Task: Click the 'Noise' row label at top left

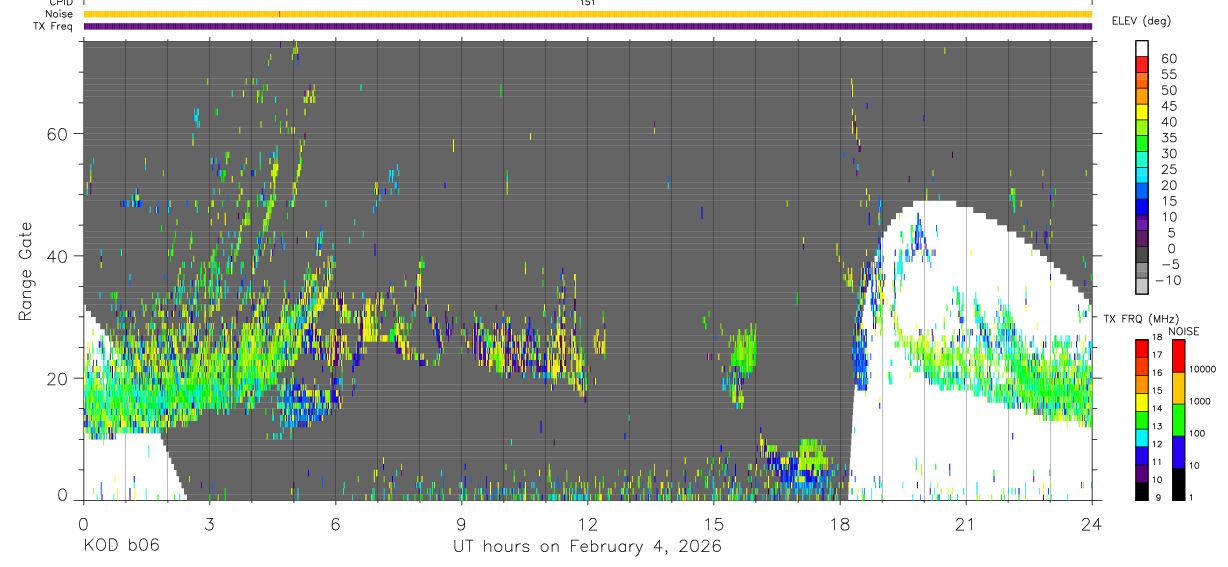Action: [x=59, y=14]
